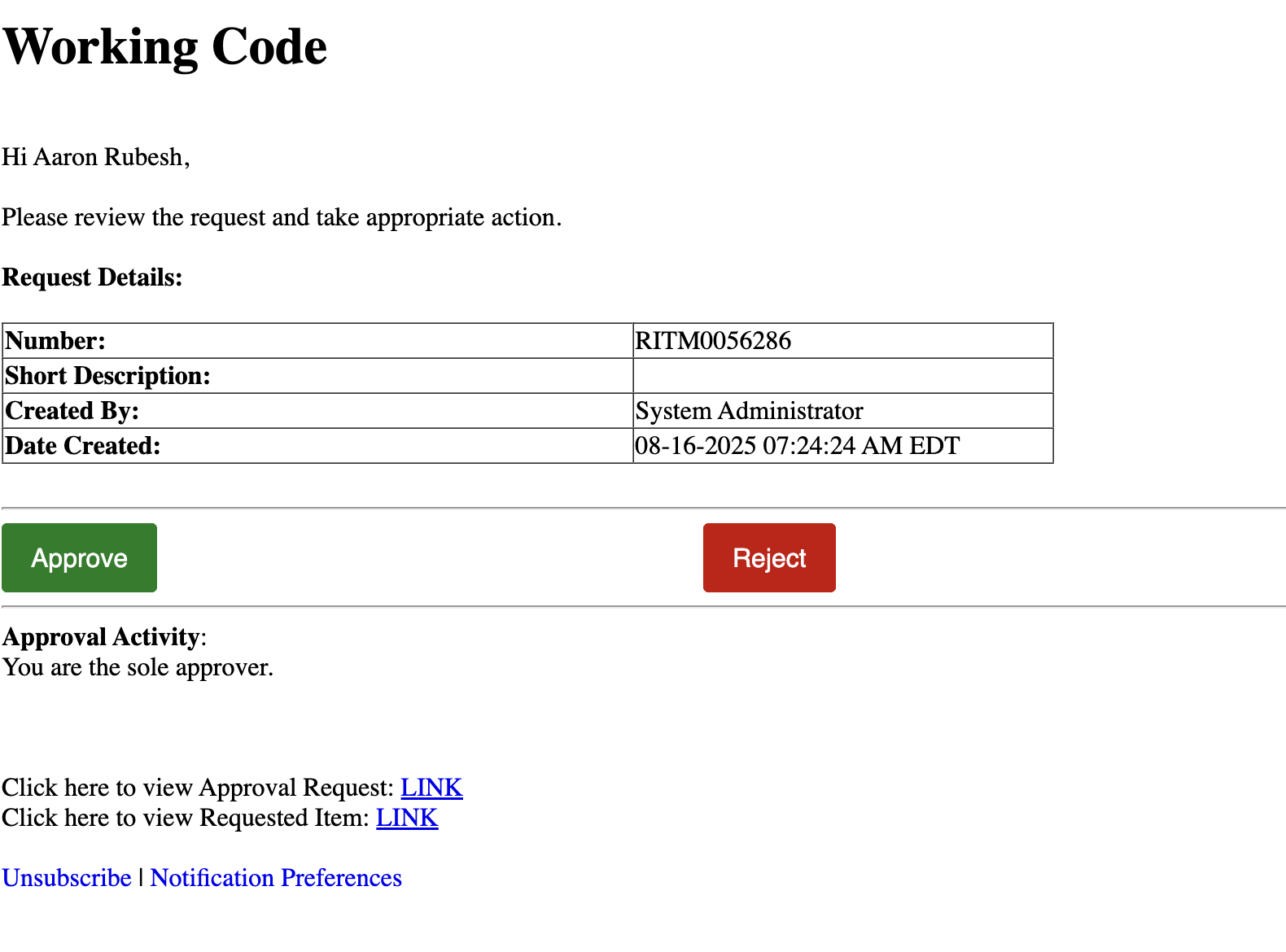Click the Unsubscribe link

pyautogui.click(x=67, y=878)
